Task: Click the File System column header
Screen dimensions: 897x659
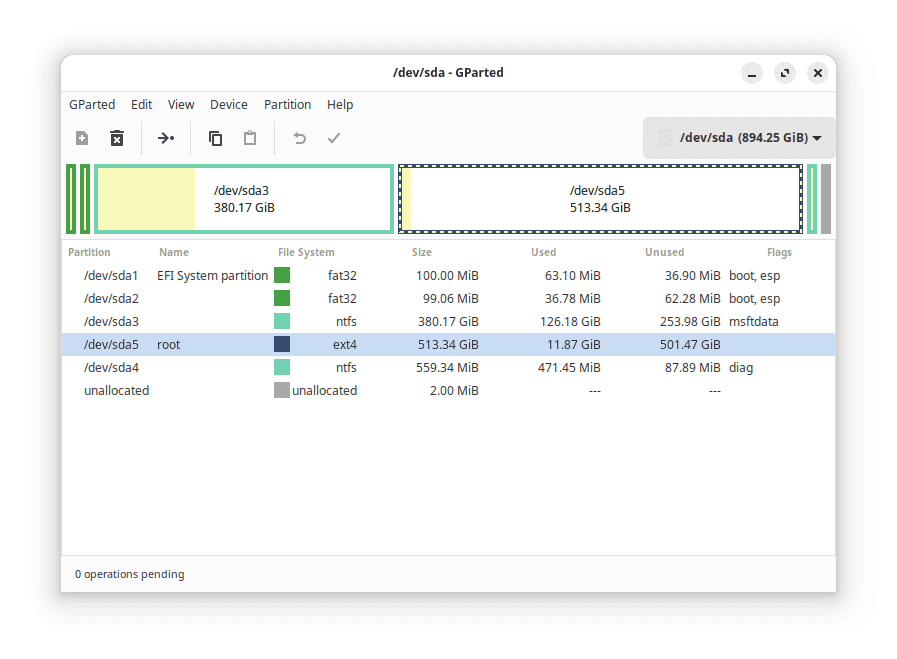Action: 306,252
